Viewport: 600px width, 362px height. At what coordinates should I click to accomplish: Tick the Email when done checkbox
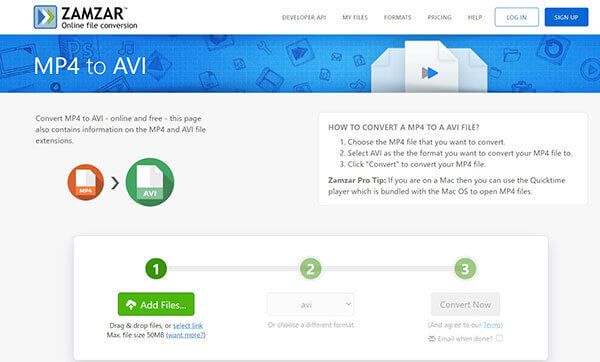(x=499, y=338)
